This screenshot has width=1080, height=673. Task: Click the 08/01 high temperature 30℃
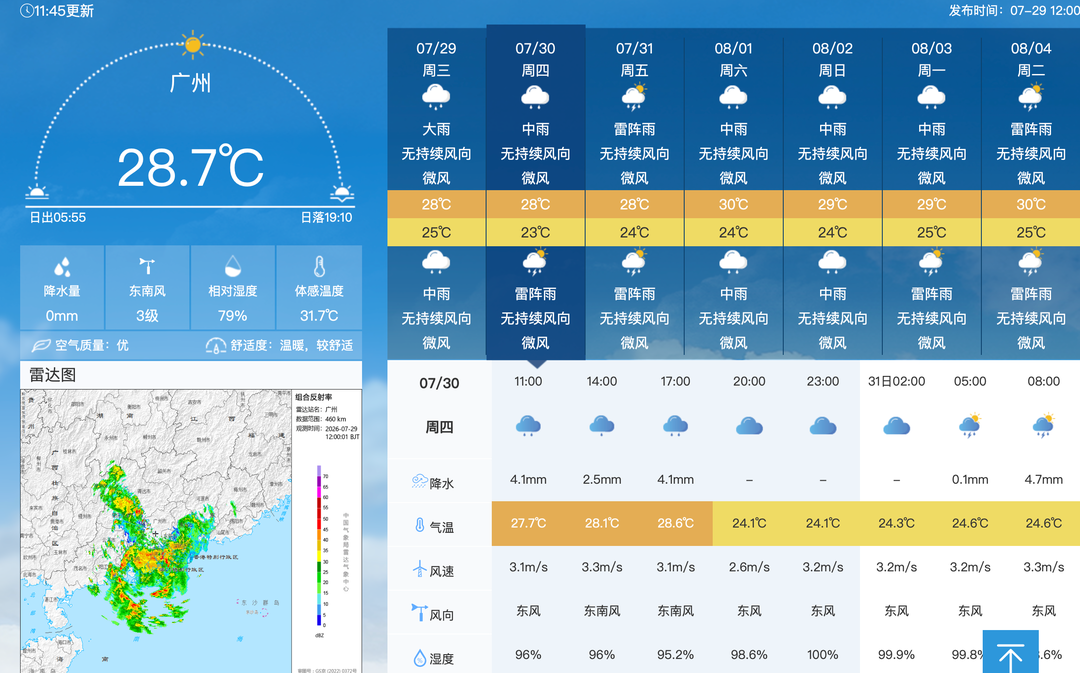(734, 205)
